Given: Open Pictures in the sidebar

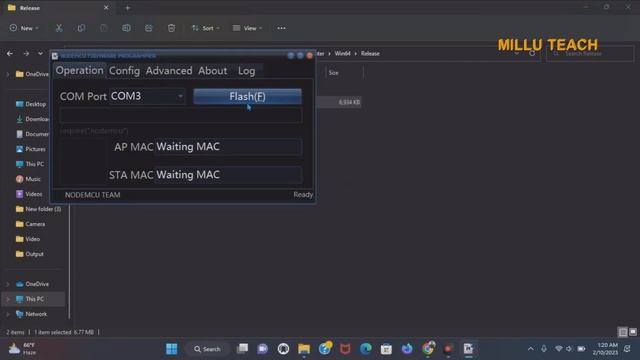Looking at the screenshot, I should 31,149.
